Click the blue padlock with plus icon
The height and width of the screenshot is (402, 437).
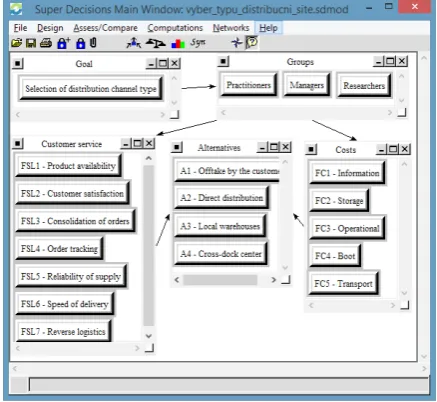pos(63,43)
